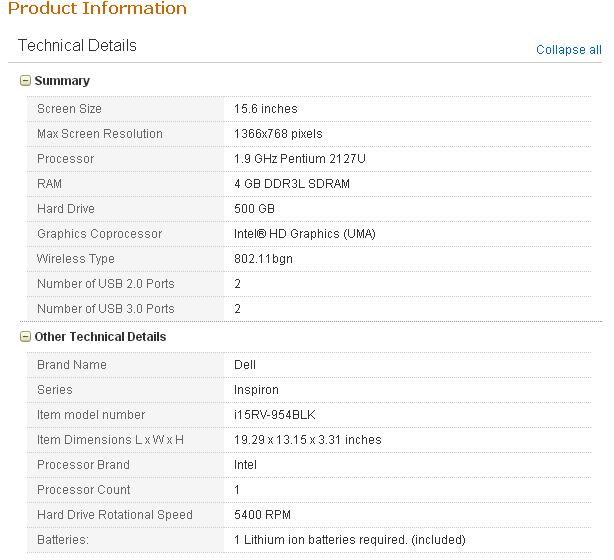Select the Summary section heading

62,81
